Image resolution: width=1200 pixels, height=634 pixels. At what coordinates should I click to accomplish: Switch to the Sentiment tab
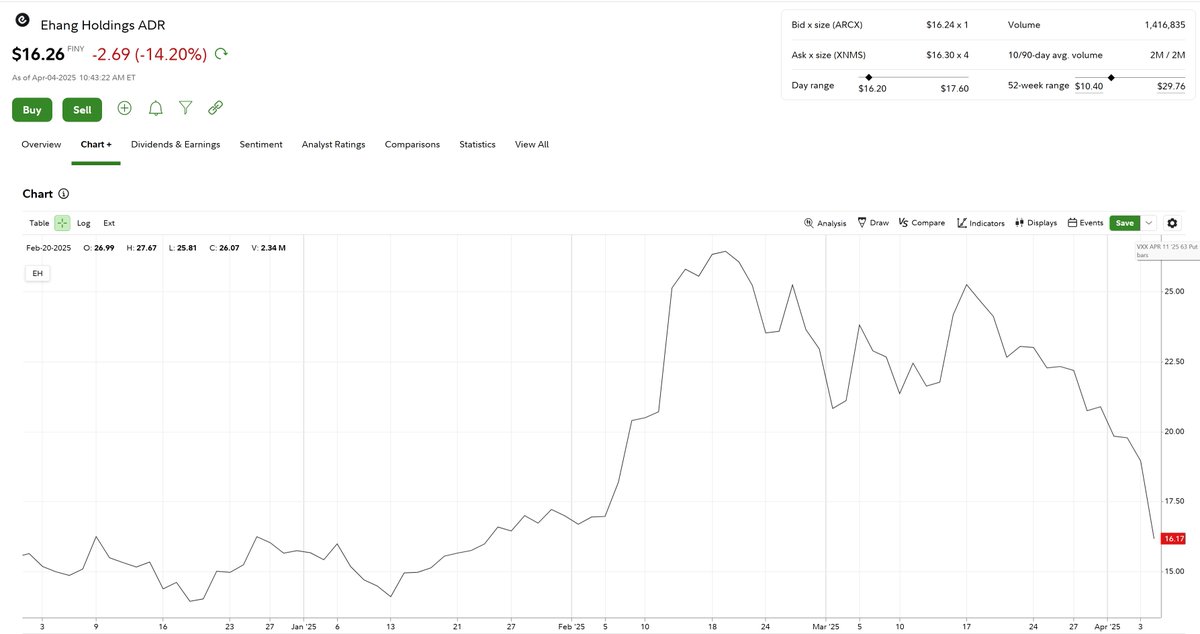(x=261, y=145)
